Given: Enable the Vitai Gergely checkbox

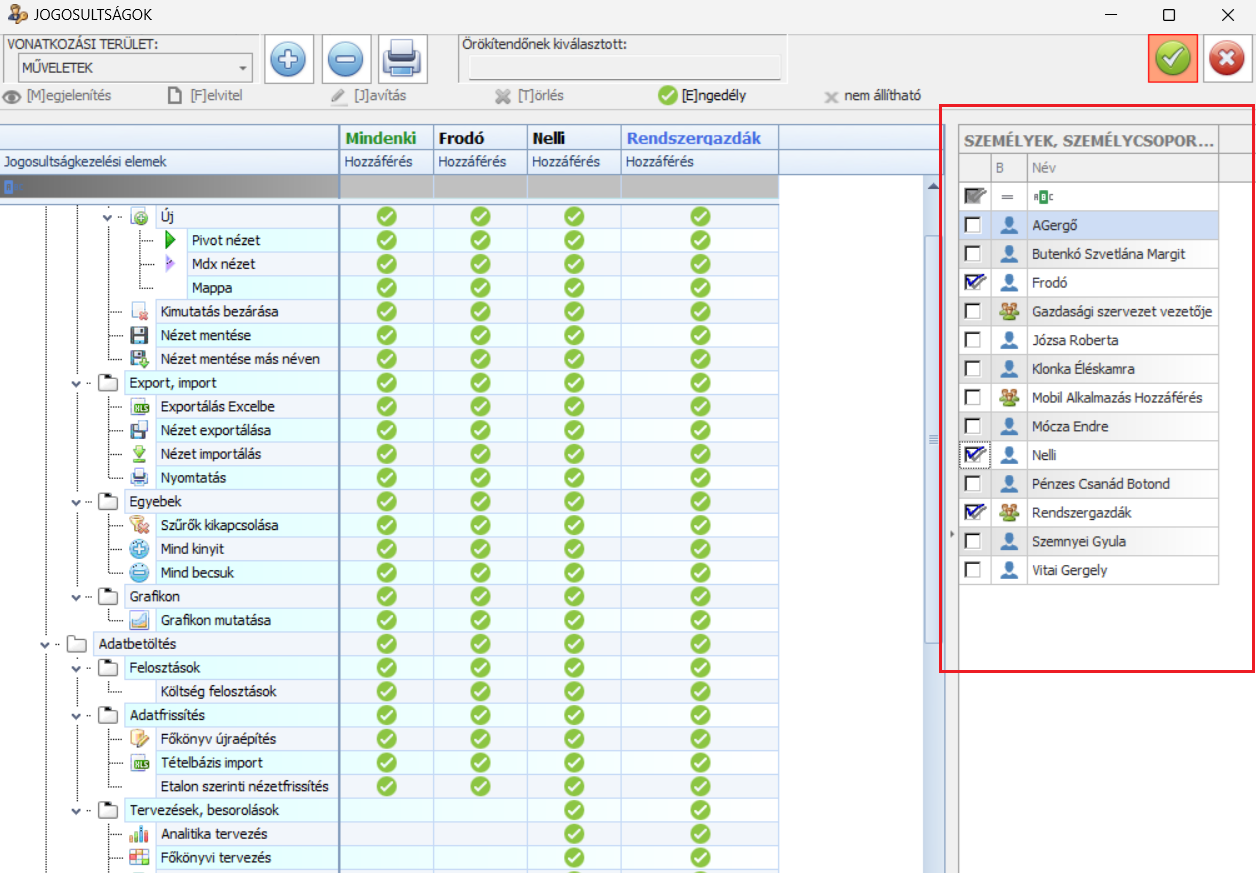Looking at the screenshot, I should pyautogui.click(x=972, y=570).
